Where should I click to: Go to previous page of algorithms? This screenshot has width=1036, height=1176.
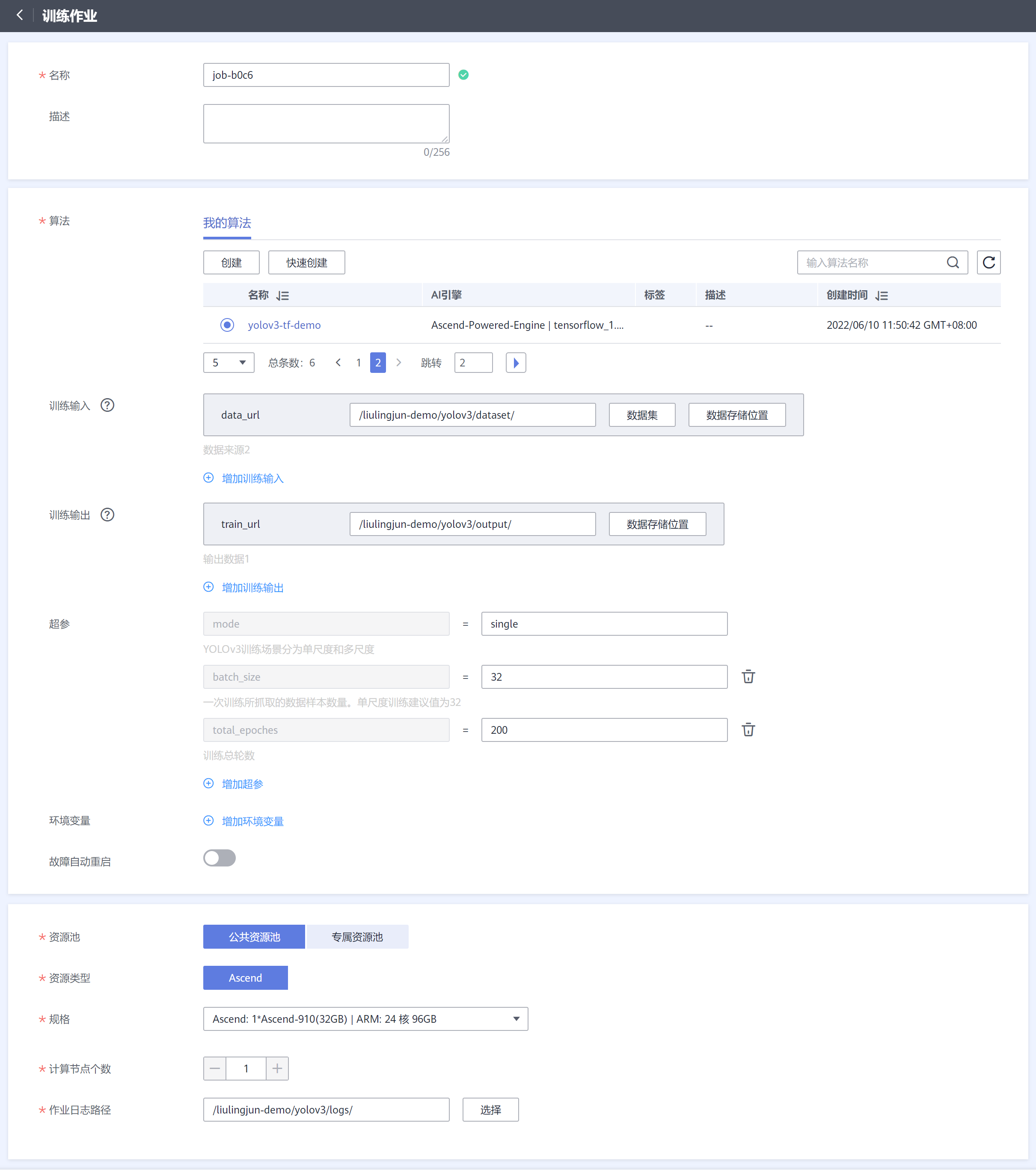pos(338,363)
